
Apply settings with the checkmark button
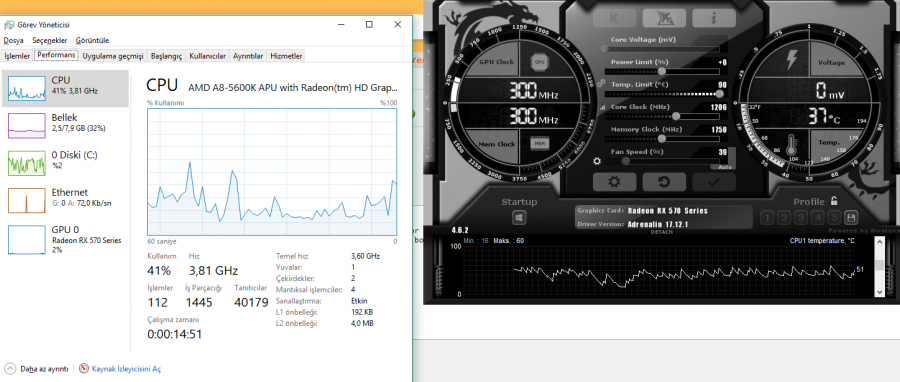(x=714, y=182)
